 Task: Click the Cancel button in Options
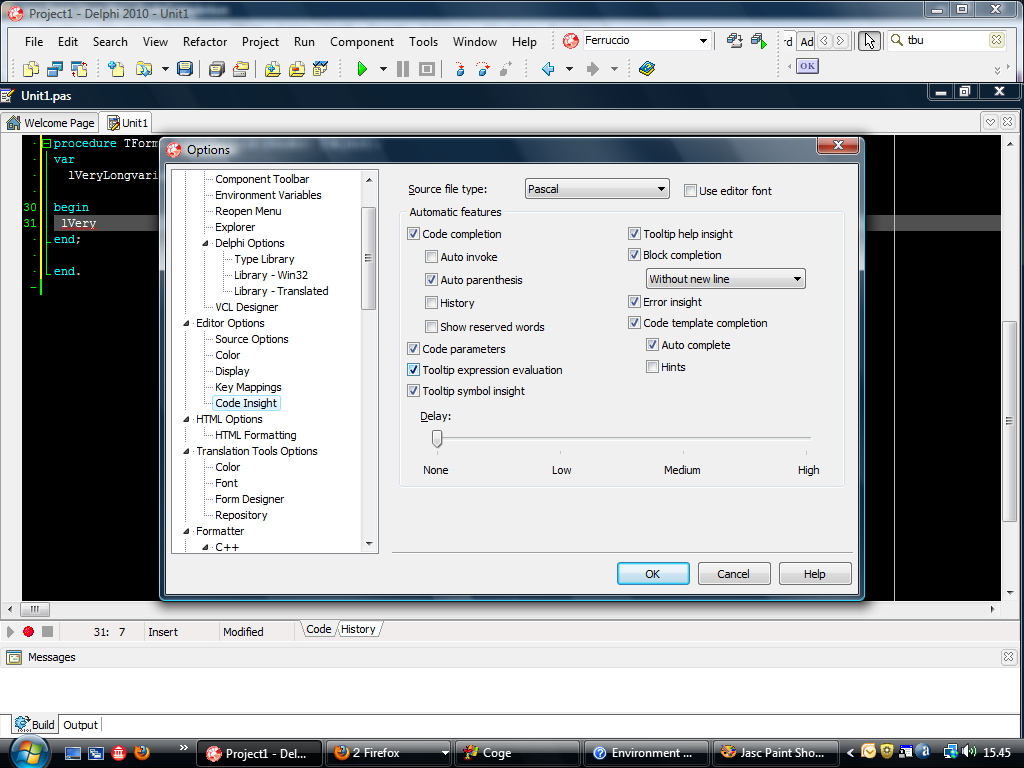734,573
